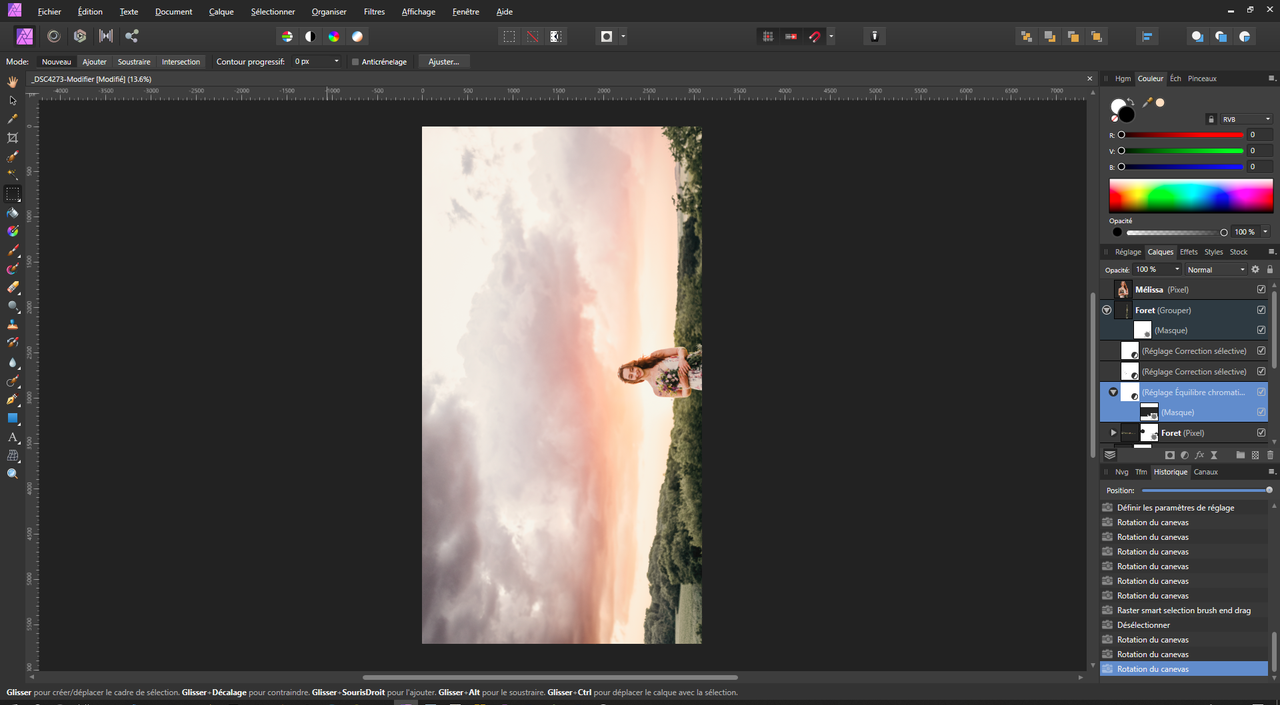
Task: Select the Crop tool
Action: click(x=13, y=138)
